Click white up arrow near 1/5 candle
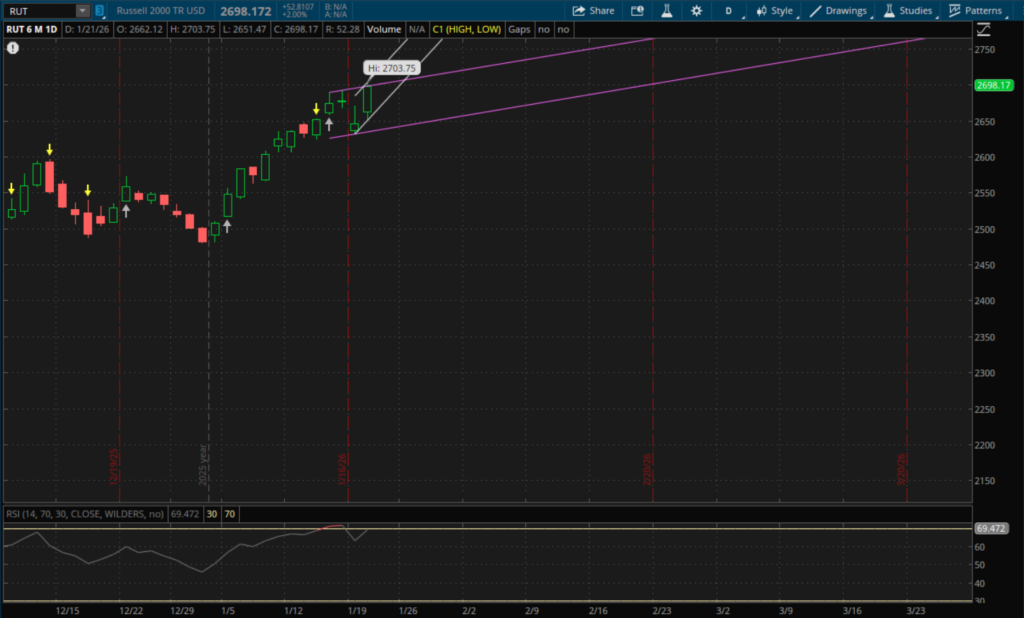This screenshot has width=1024, height=618. coord(227,227)
